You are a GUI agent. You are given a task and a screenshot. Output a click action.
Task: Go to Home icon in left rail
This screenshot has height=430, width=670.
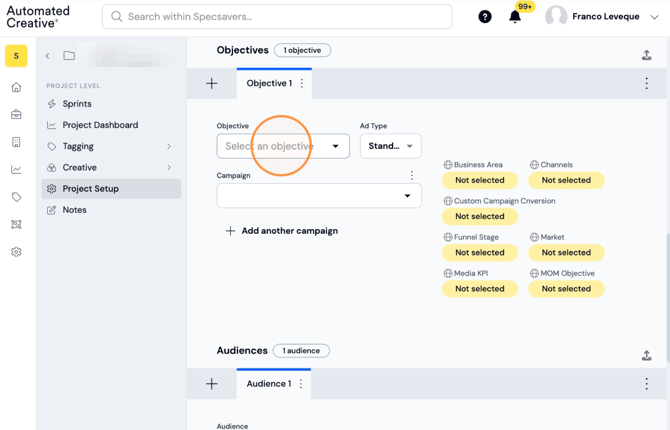(x=16, y=87)
